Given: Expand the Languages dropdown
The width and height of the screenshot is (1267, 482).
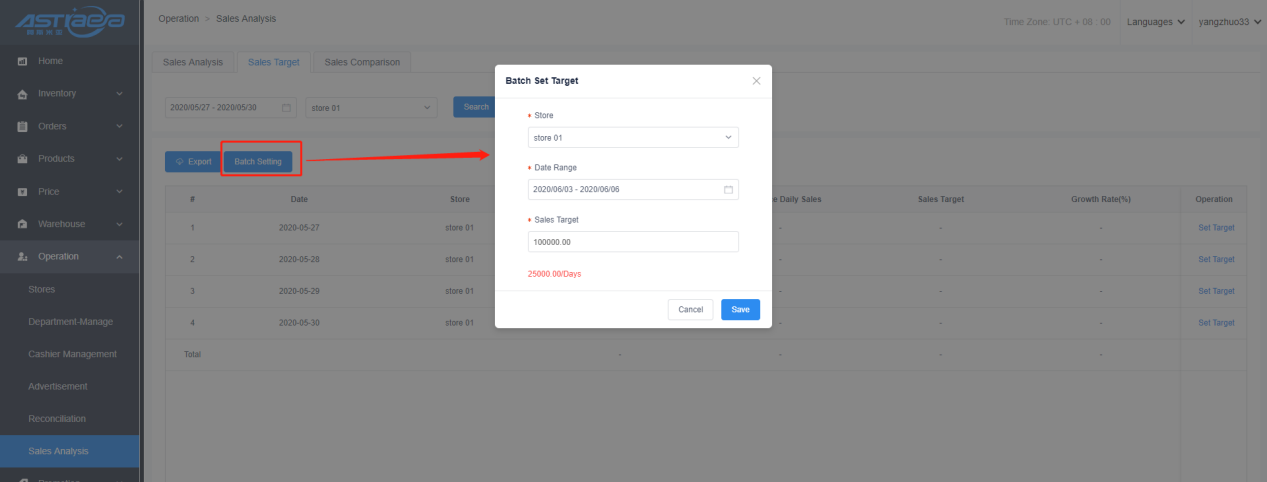Looking at the screenshot, I should pos(1155,21).
